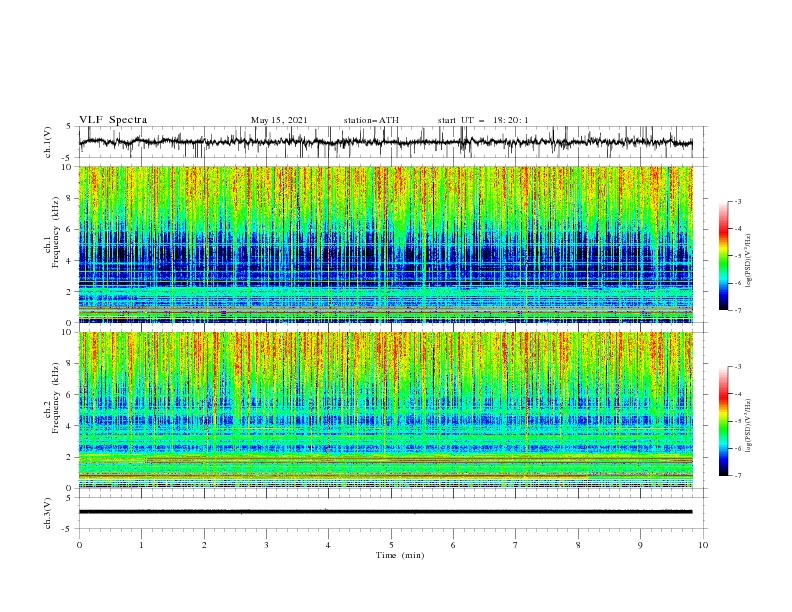Click the "-3" tick on ch.1 color bar
Image resolution: width=792 pixels, height=612 pixels.
tap(738, 201)
